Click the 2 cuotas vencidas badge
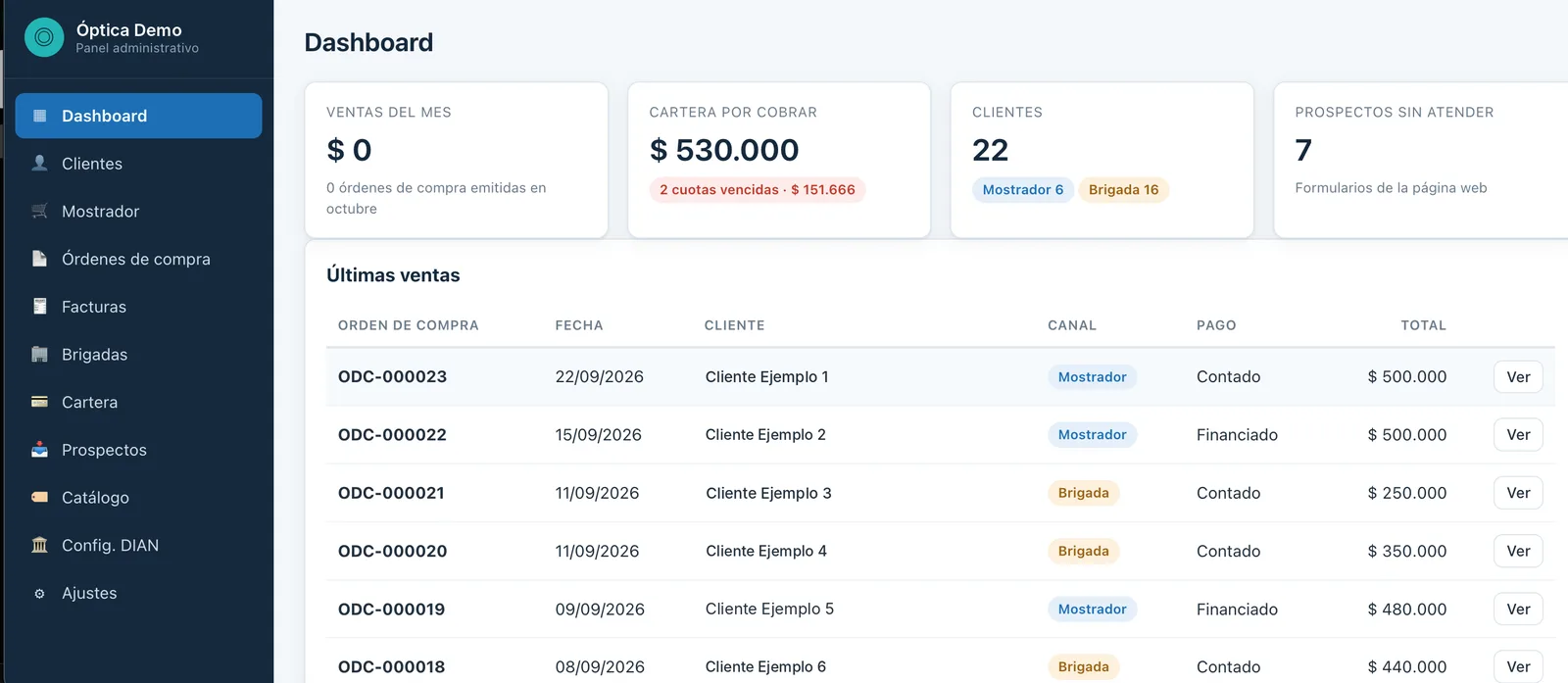This screenshot has height=683, width=1568. (x=758, y=190)
